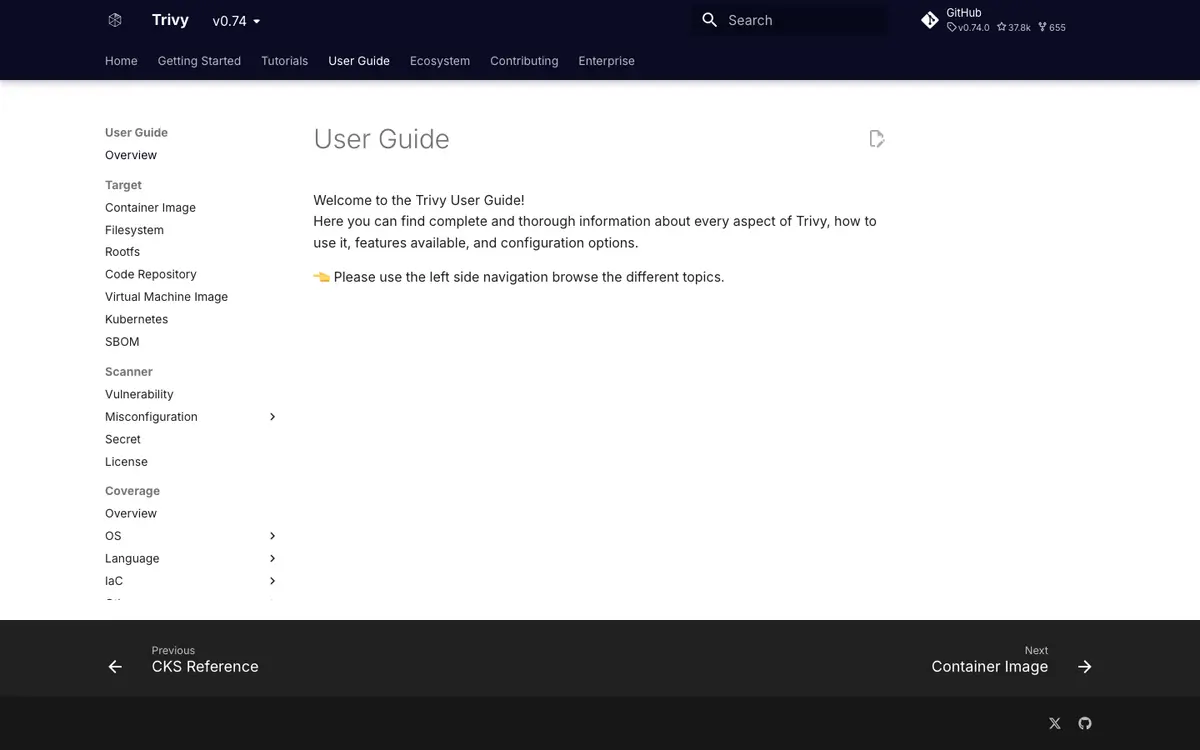Open Language coverage item

132,559
